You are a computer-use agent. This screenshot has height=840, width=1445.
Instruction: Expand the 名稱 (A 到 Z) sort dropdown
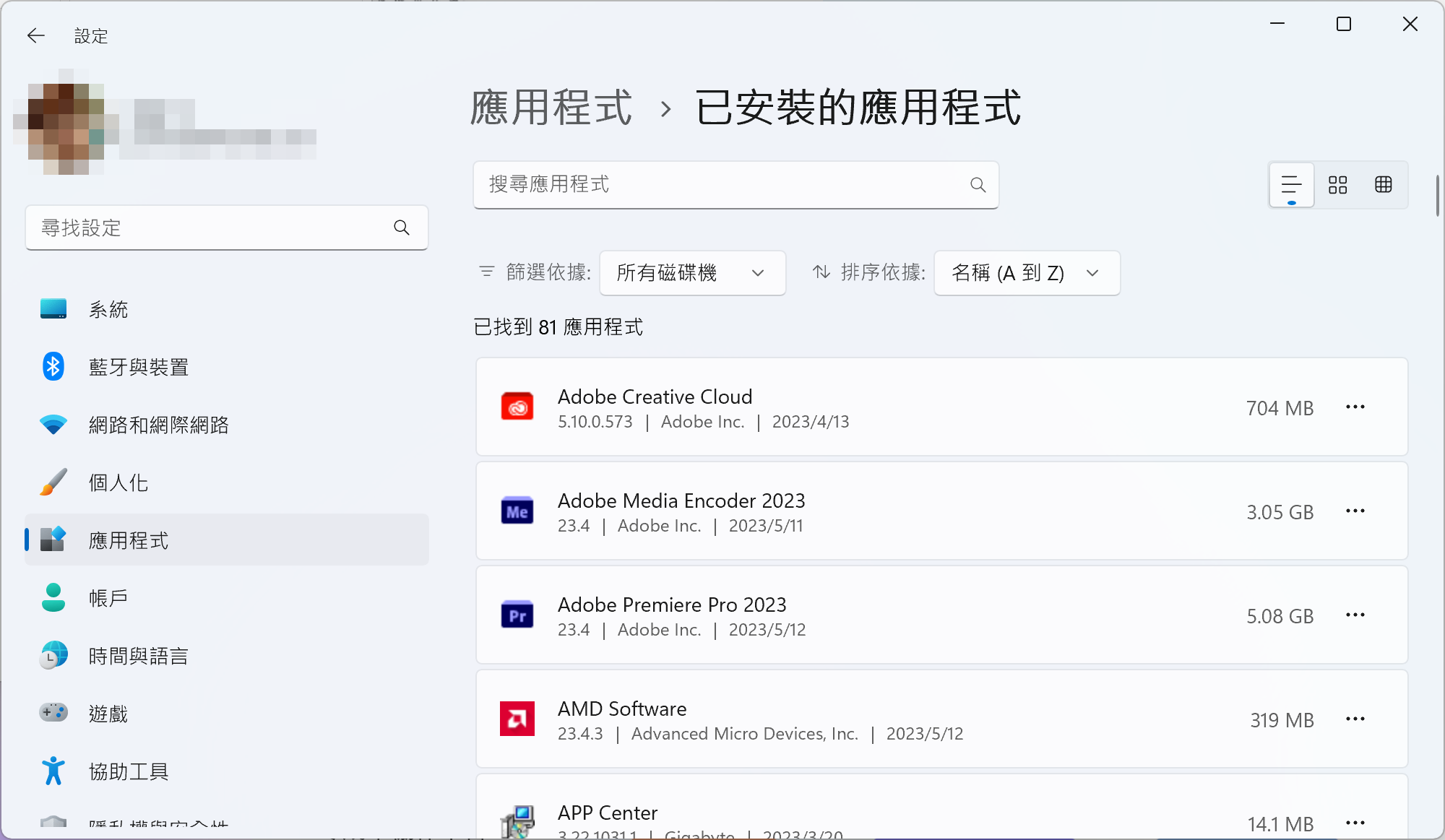coord(1026,273)
